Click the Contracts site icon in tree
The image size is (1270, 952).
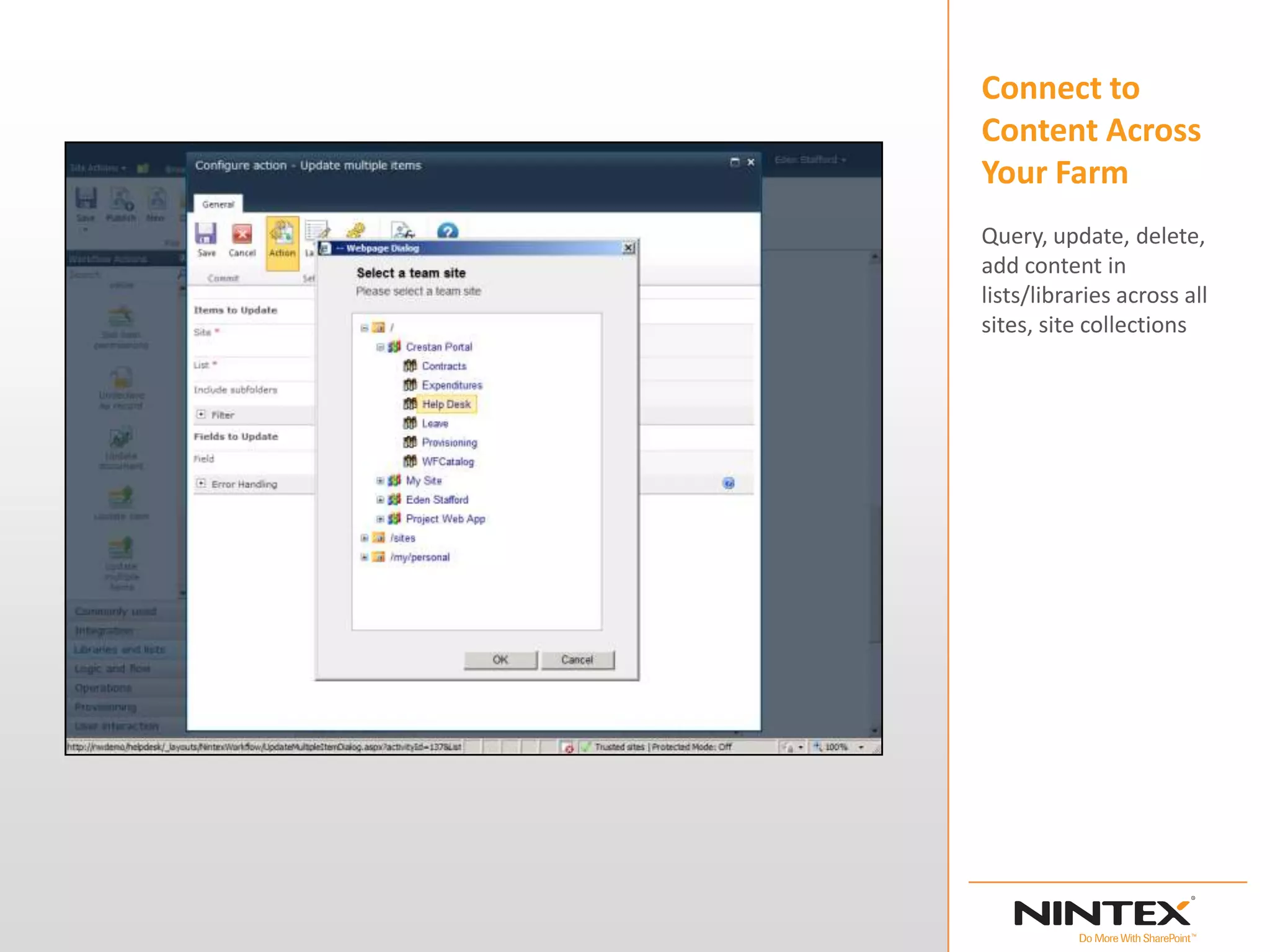pyautogui.click(x=410, y=366)
